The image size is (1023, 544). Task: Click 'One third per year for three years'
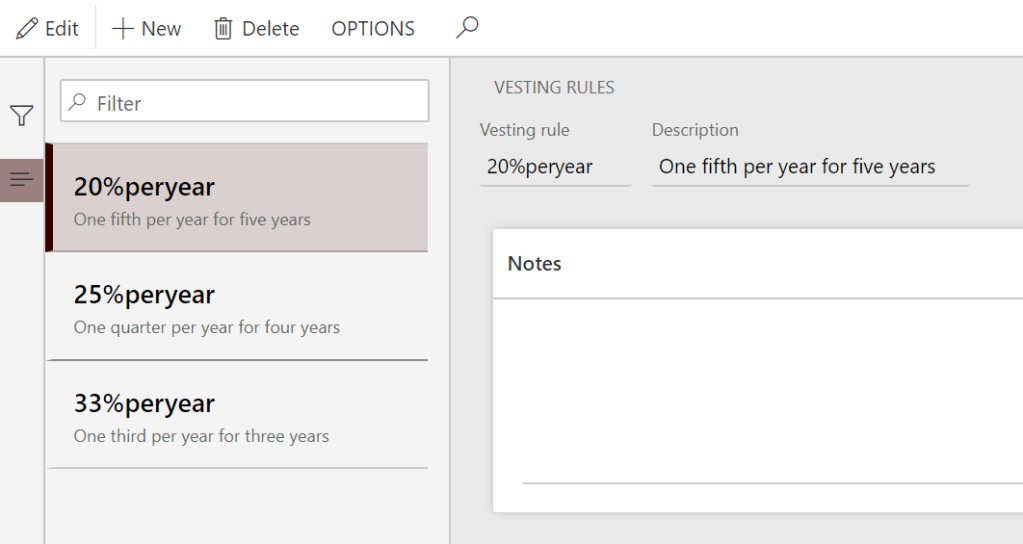tap(202, 436)
